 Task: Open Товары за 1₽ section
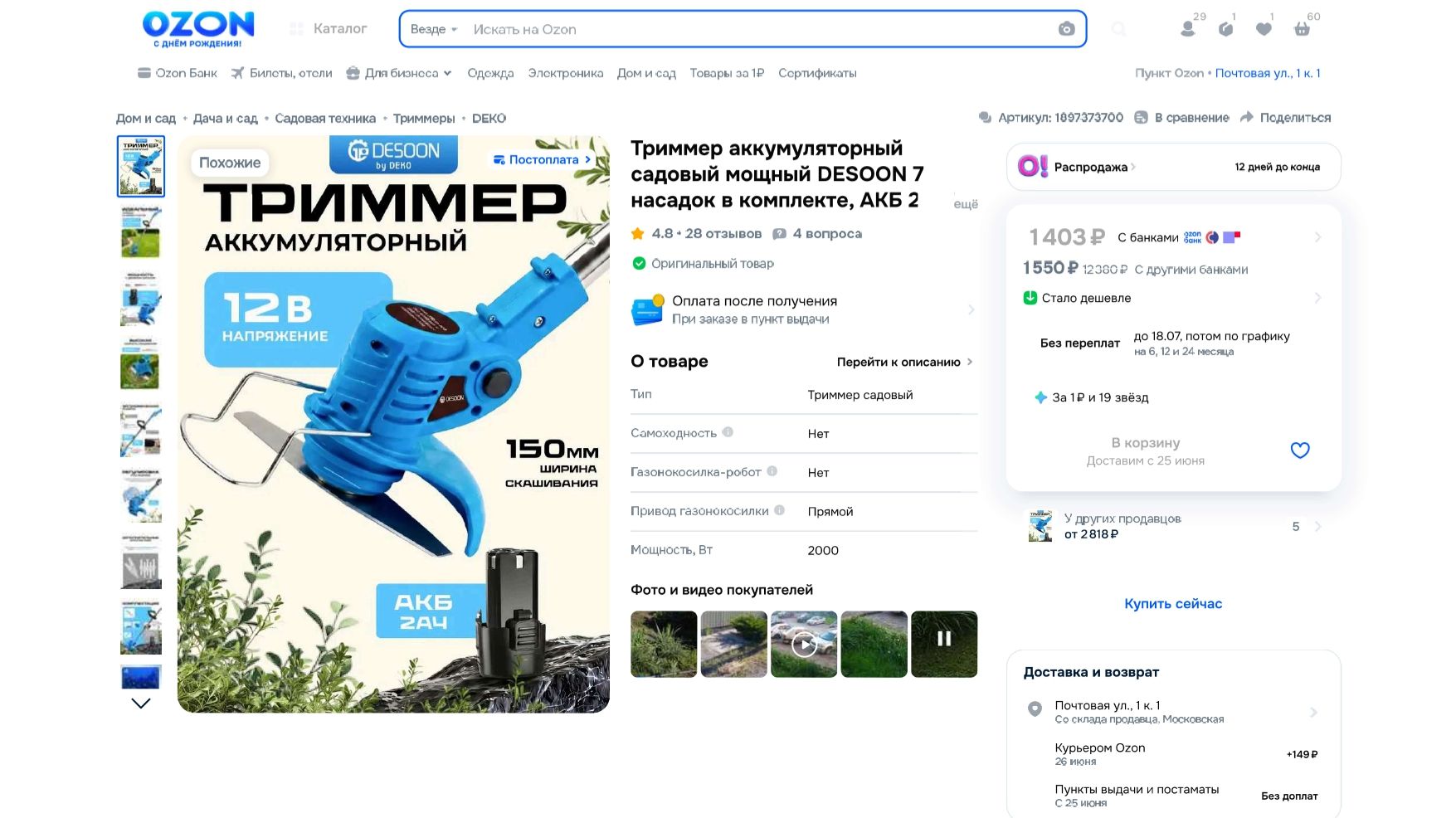click(727, 73)
